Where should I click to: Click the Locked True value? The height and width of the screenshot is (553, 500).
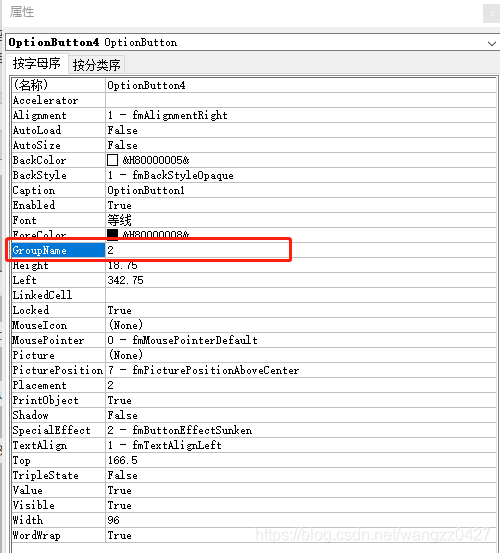[120, 310]
